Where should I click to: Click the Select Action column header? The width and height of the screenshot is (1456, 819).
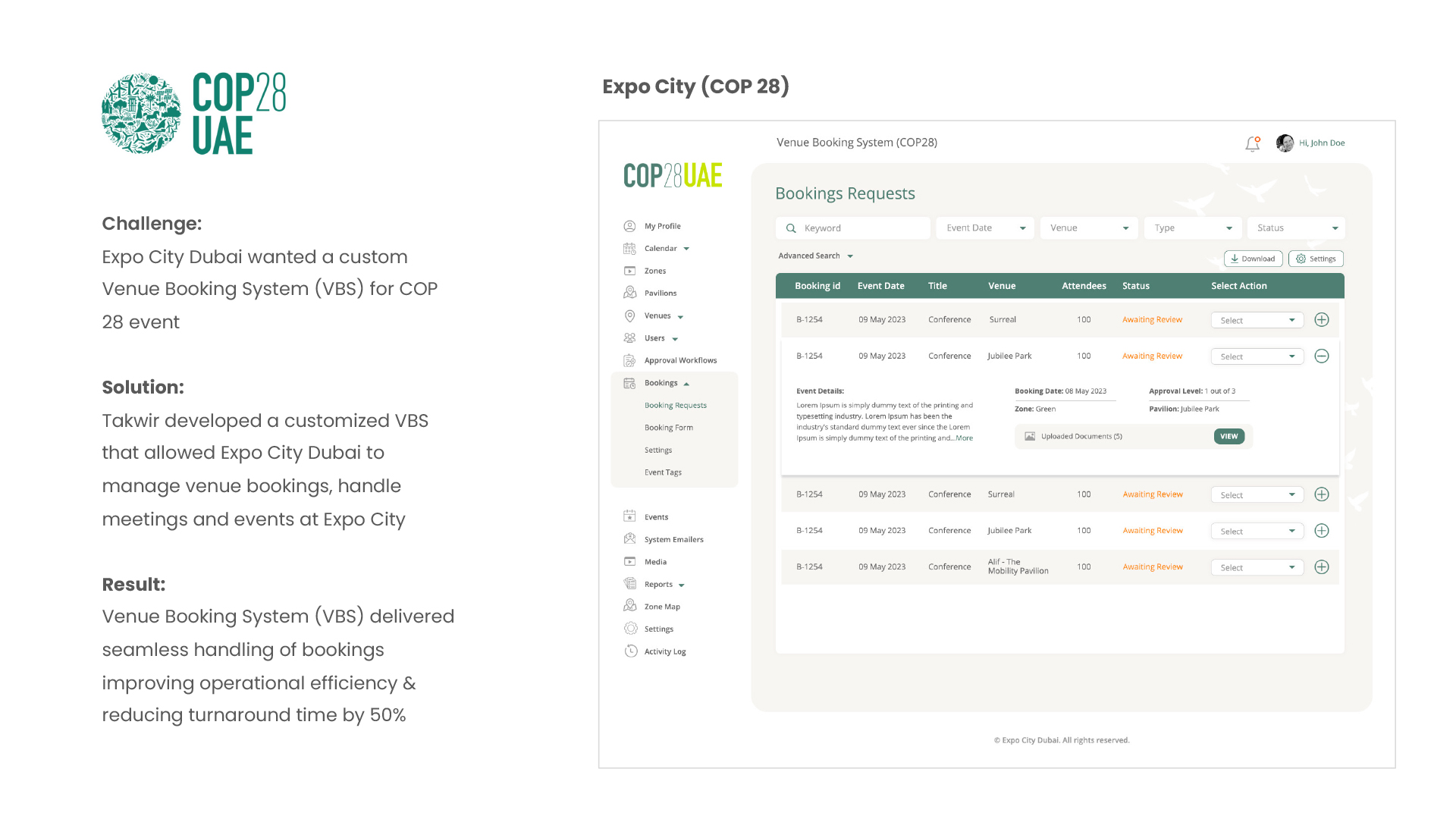click(1239, 286)
